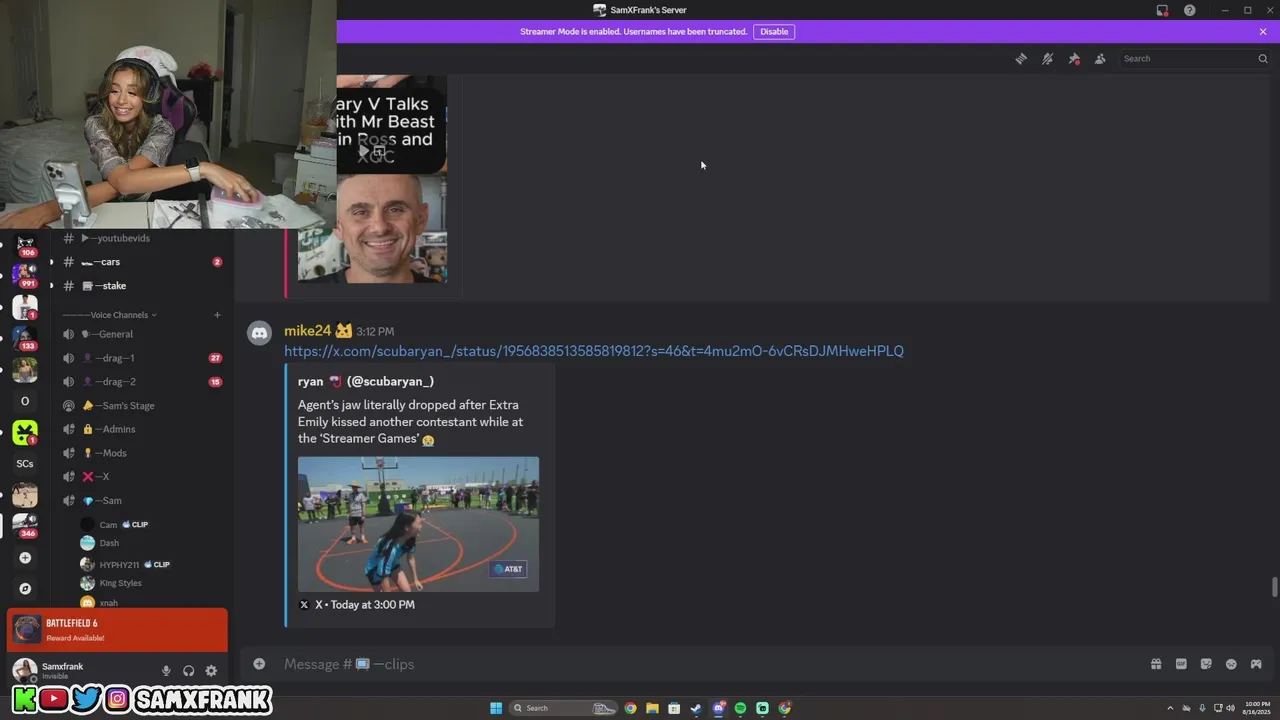Click the Discord inbox icon in title bar
The image size is (1280, 720).
1162,10
